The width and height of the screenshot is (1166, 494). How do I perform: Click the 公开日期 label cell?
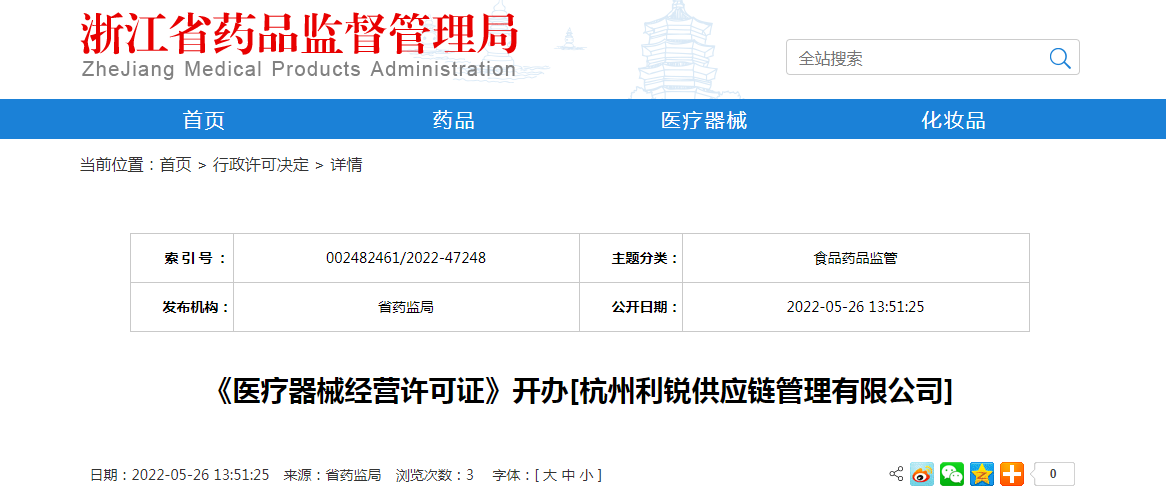click(x=631, y=307)
